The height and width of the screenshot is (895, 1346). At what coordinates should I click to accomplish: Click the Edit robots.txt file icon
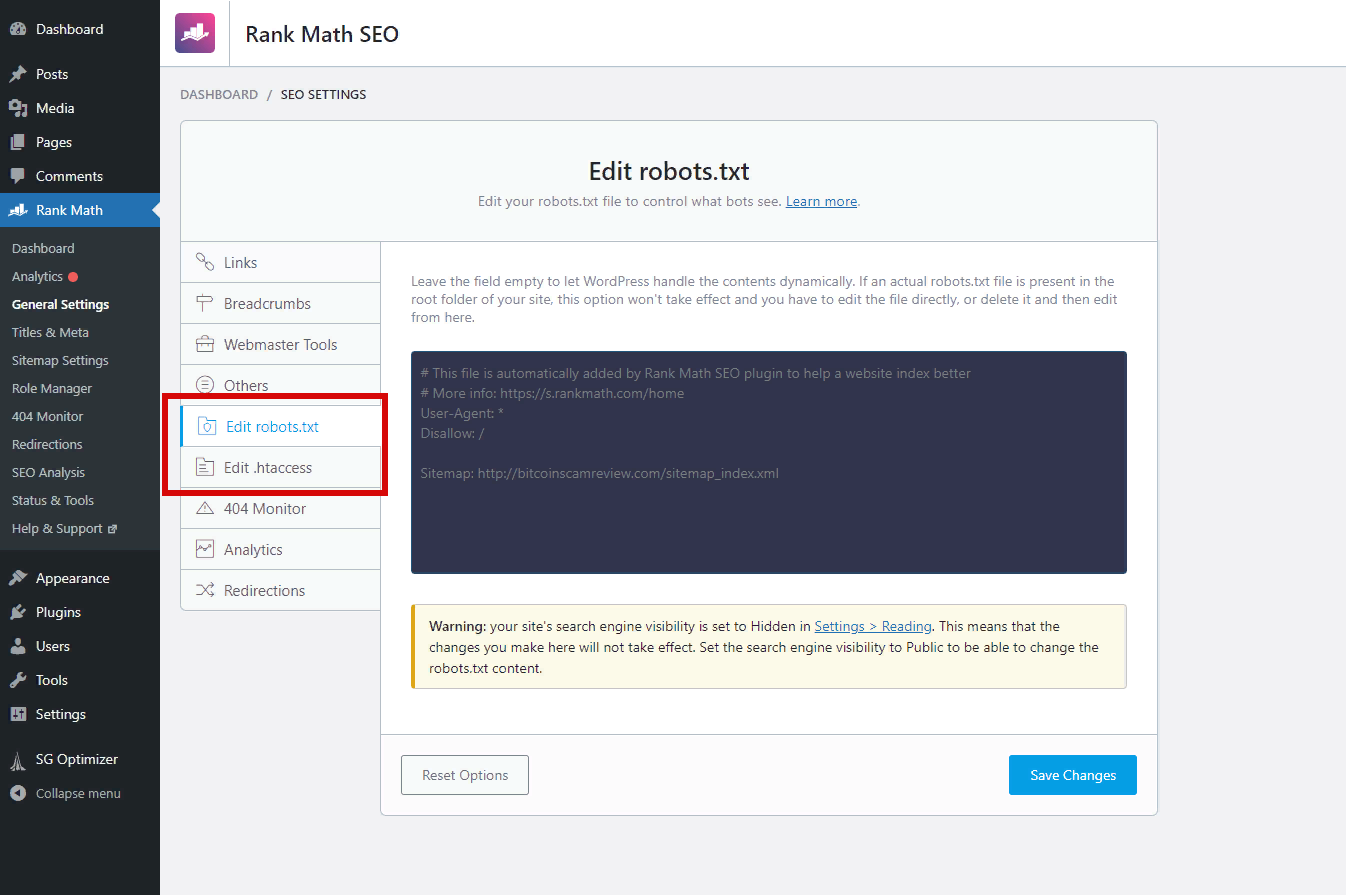[207, 426]
